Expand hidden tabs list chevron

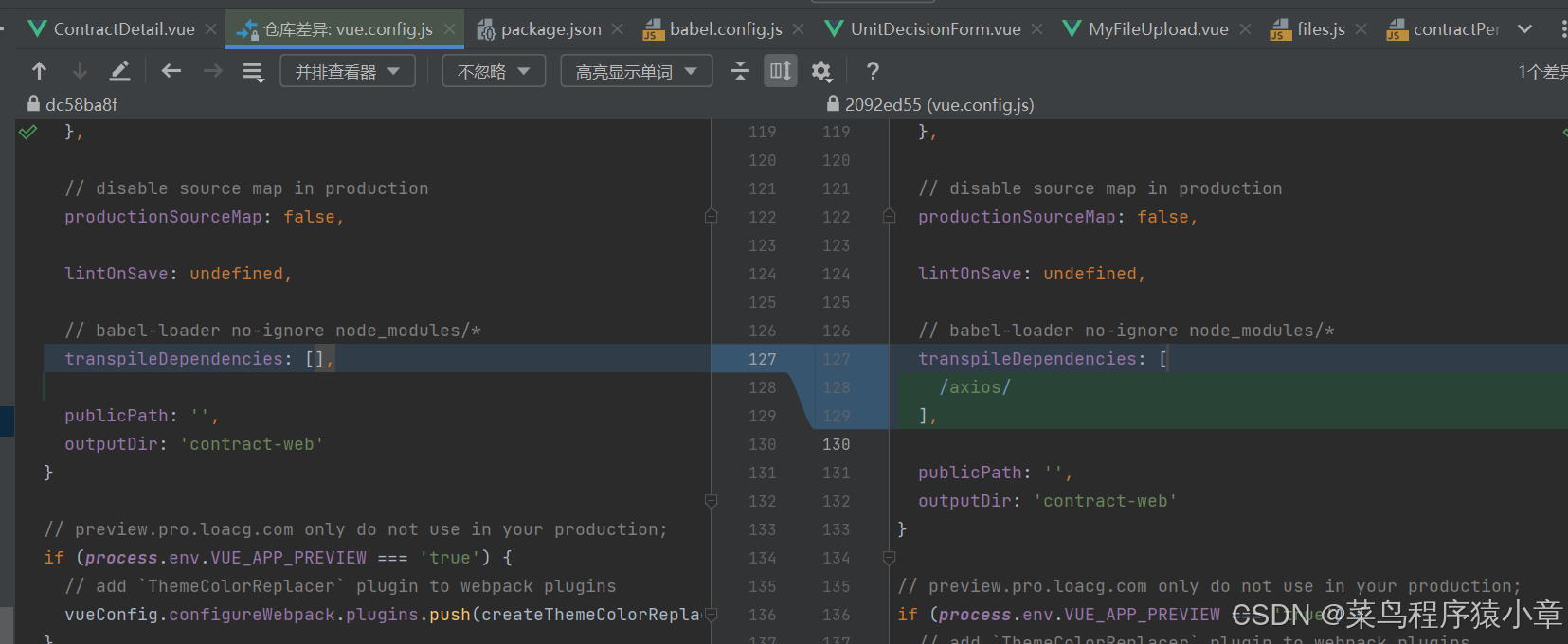point(1524,29)
